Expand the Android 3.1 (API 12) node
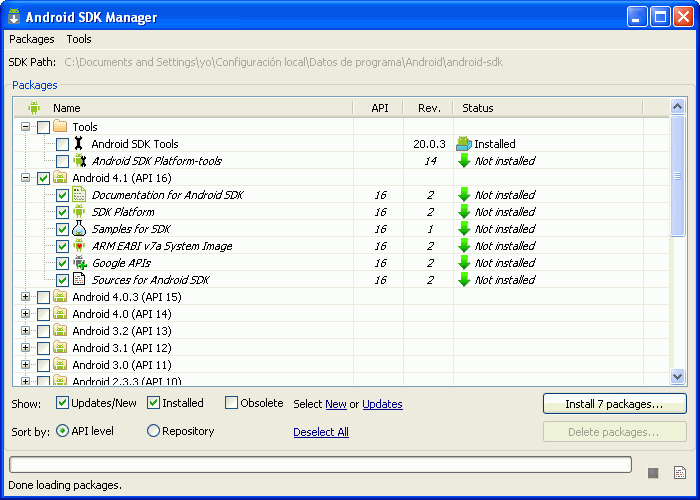 click(x=25, y=347)
